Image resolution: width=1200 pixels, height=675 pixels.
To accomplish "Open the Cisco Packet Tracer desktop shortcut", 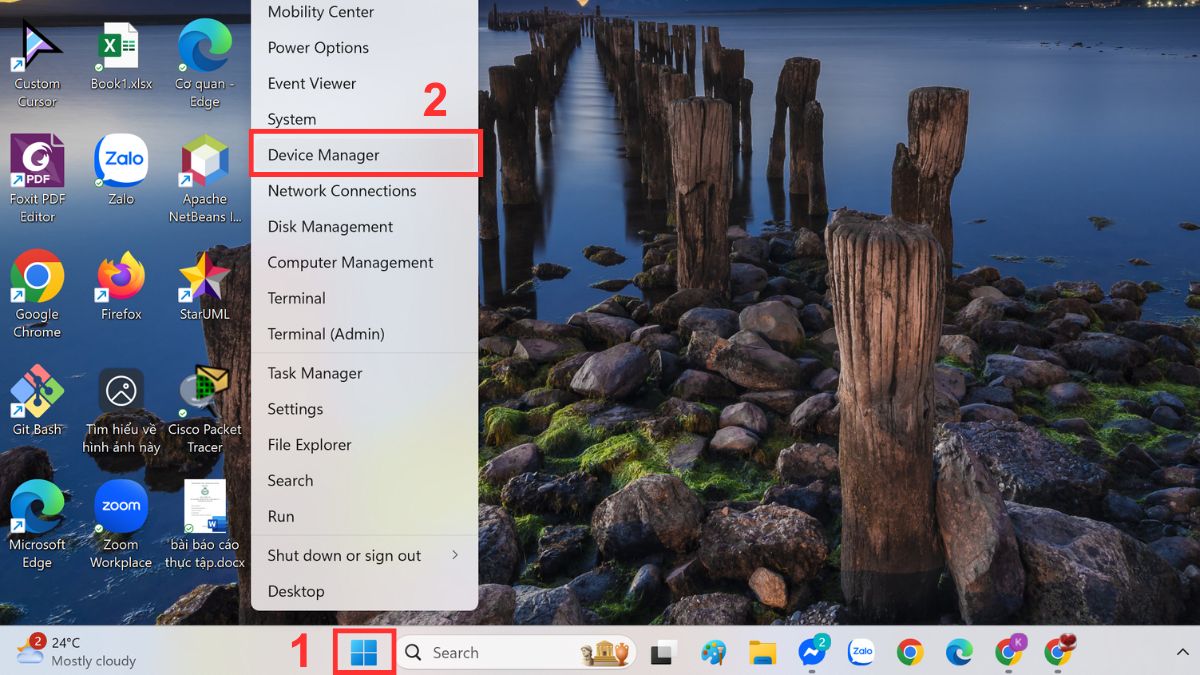I will (x=204, y=409).
